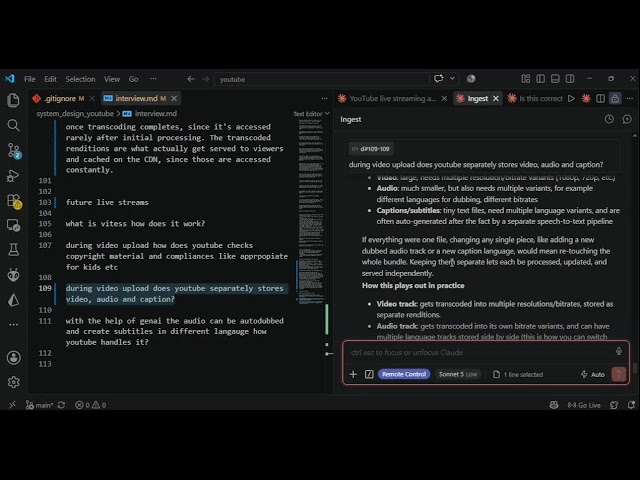Open the Auto mode selector

coord(593,374)
